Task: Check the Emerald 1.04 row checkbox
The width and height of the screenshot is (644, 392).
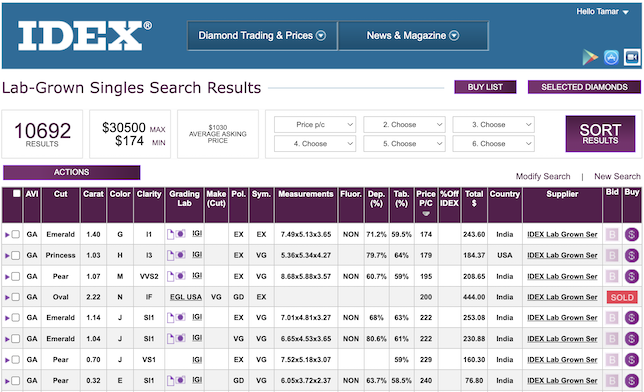Action: [16, 339]
